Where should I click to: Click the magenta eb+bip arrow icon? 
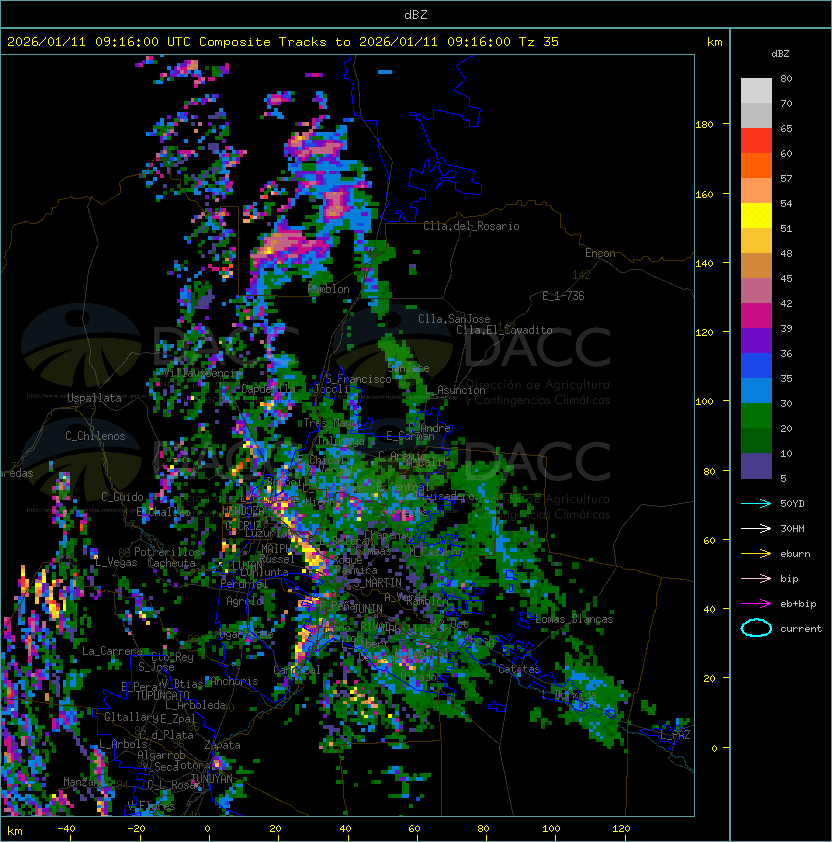(x=756, y=604)
